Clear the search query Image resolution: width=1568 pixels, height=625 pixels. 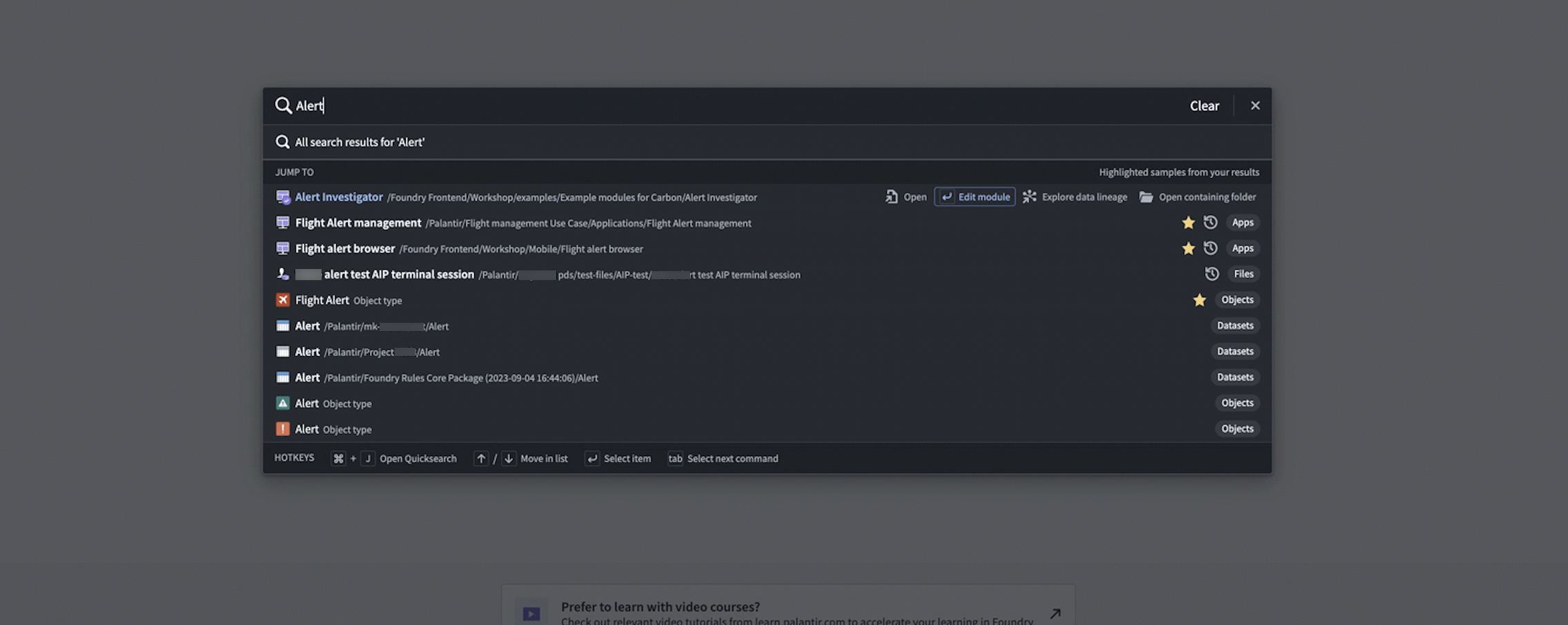[x=1204, y=106]
